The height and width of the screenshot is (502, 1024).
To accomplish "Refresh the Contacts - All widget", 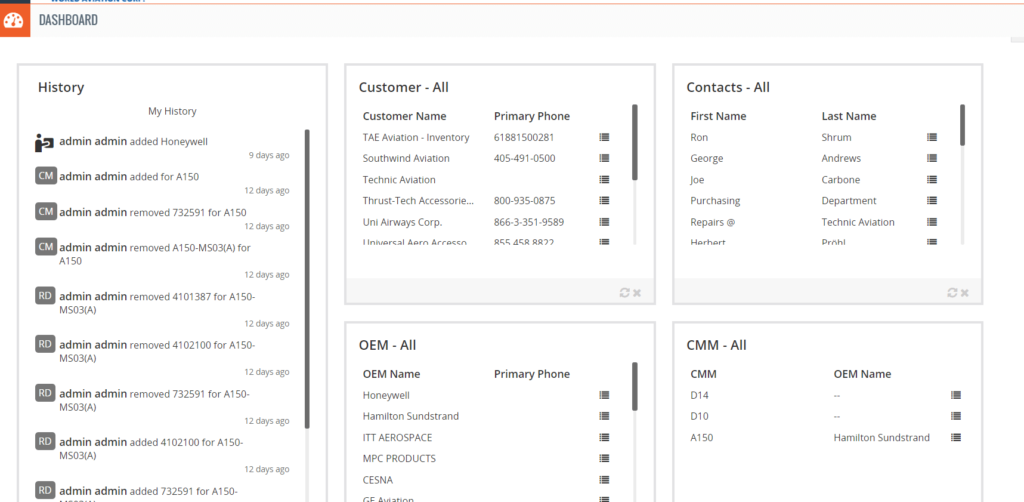I will click(952, 292).
